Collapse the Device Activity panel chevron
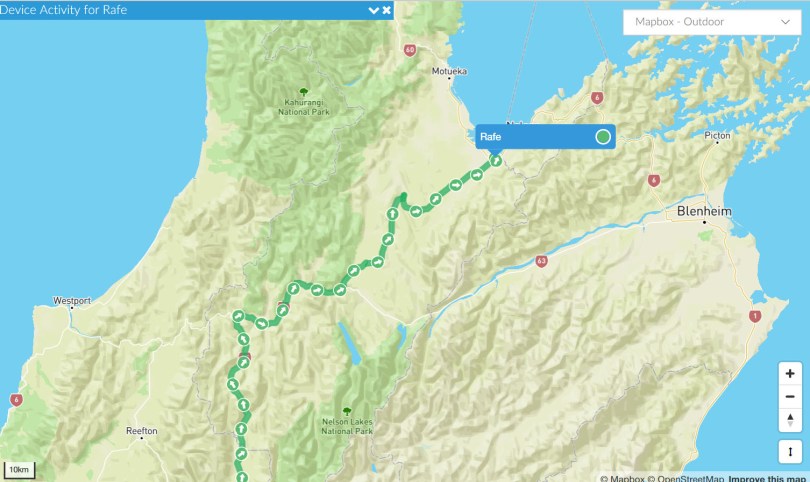The image size is (810, 482). [x=373, y=10]
